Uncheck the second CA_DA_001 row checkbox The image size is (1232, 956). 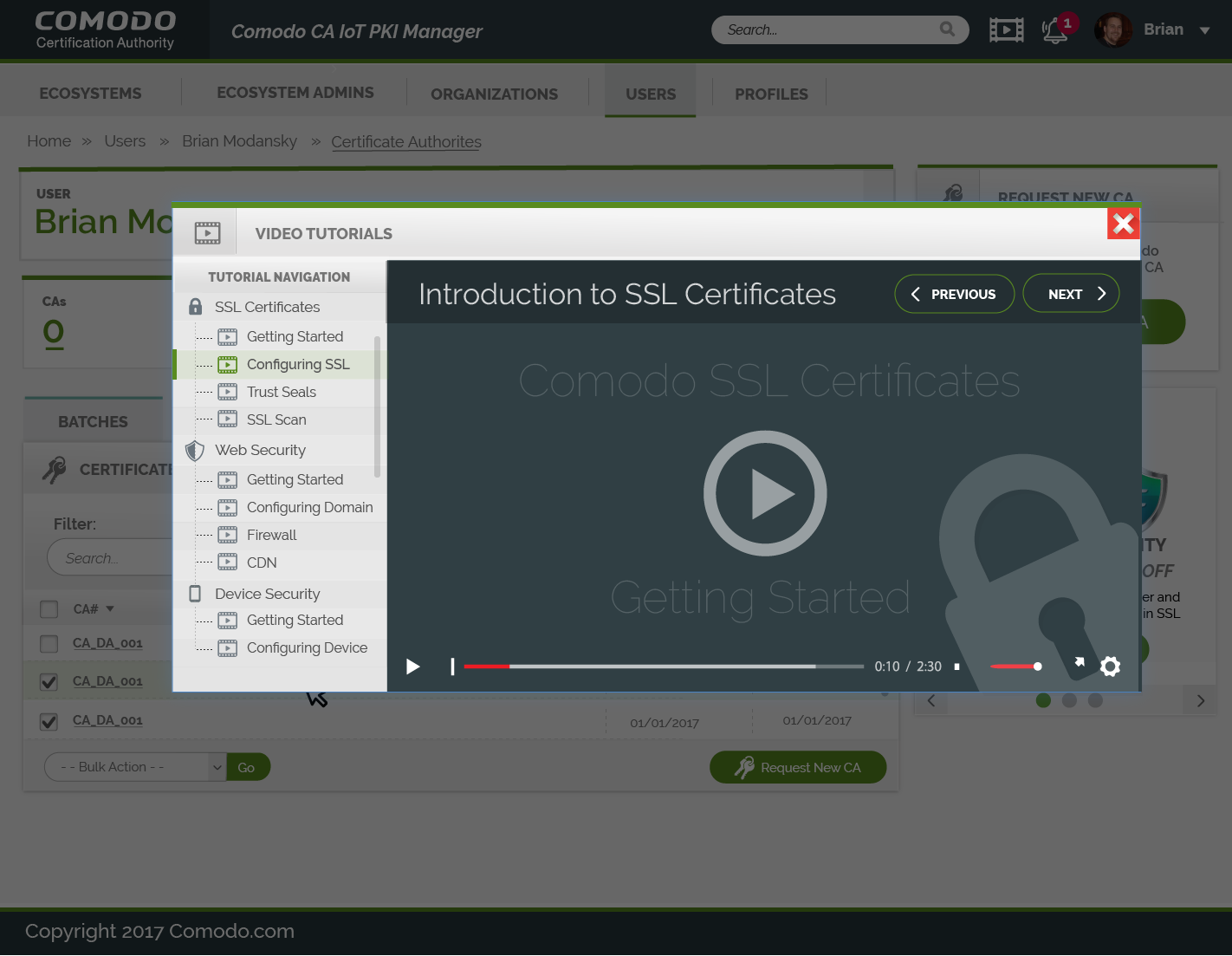click(x=49, y=682)
